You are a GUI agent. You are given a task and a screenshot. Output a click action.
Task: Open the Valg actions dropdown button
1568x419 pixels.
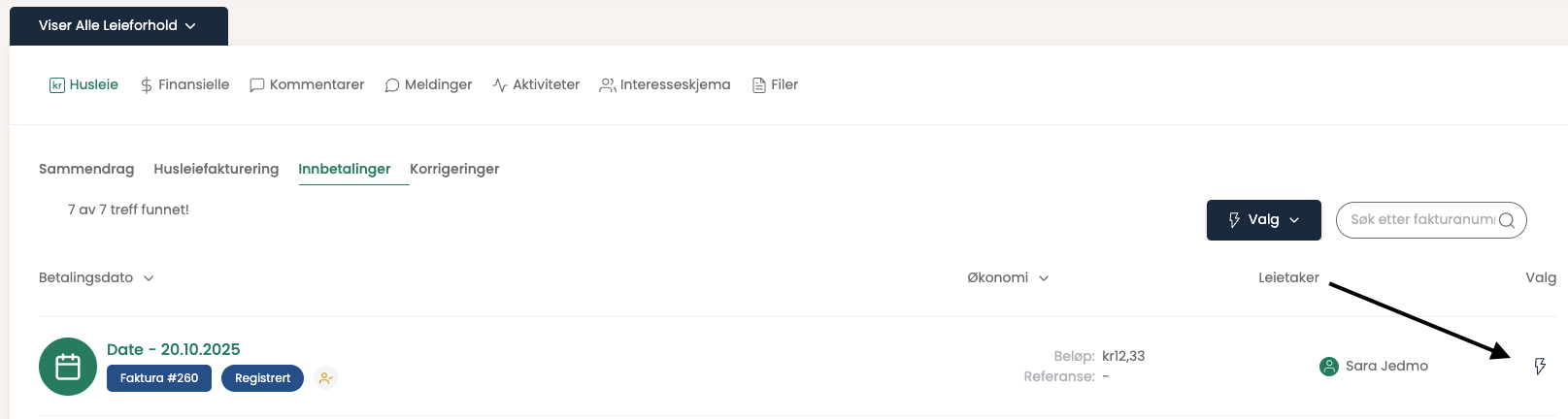pyautogui.click(x=1263, y=220)
